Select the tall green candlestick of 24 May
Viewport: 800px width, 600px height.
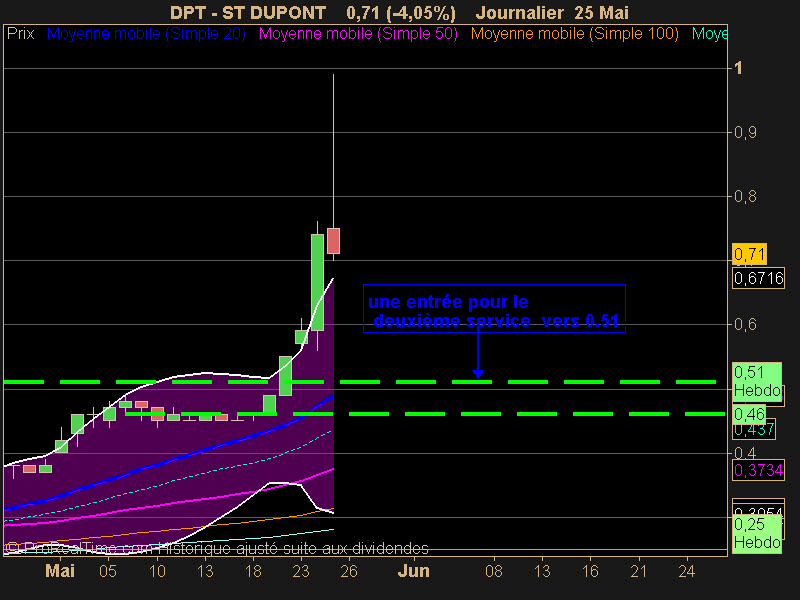pos(317,282)
